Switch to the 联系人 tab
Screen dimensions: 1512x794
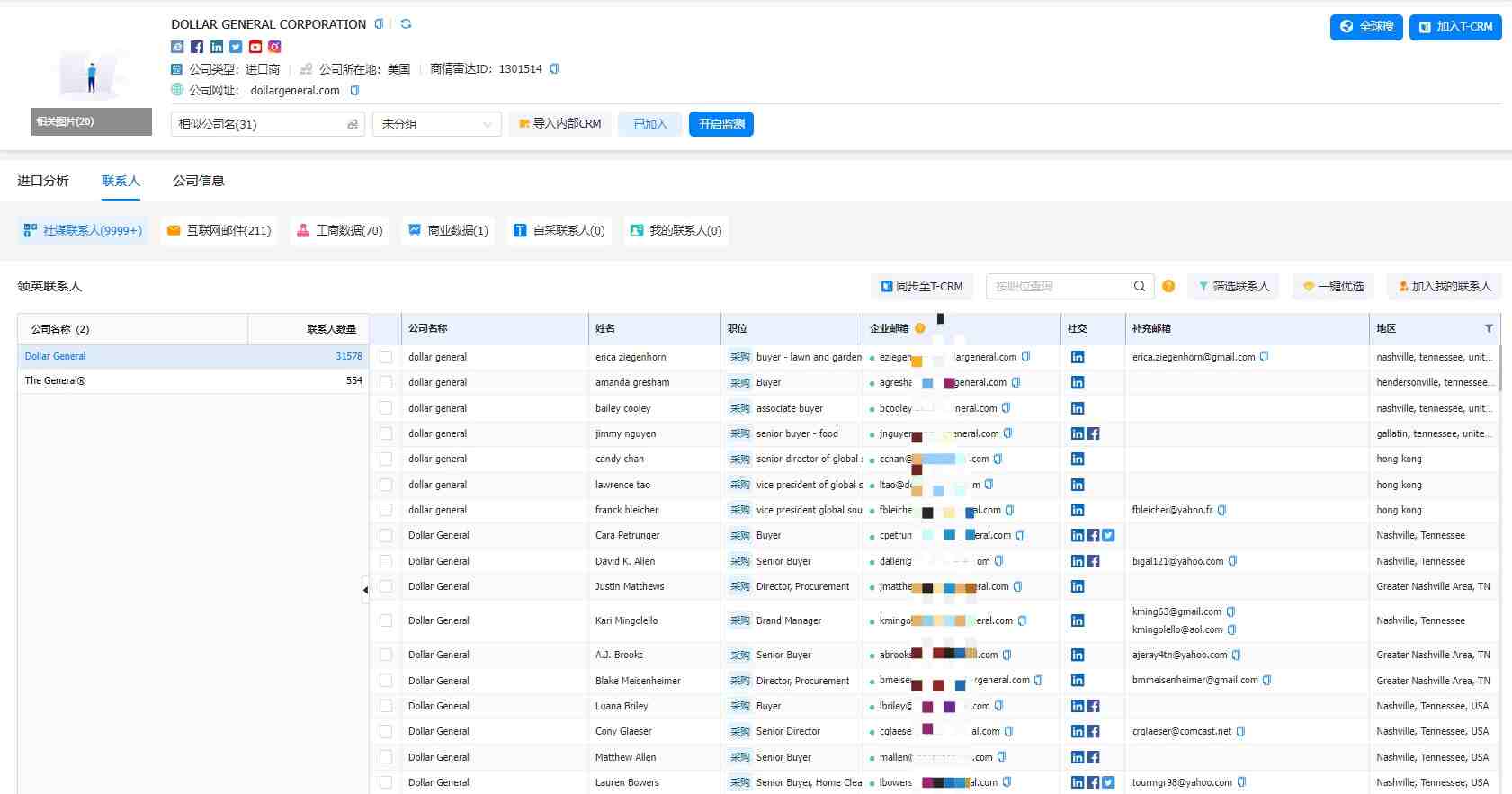121,181
